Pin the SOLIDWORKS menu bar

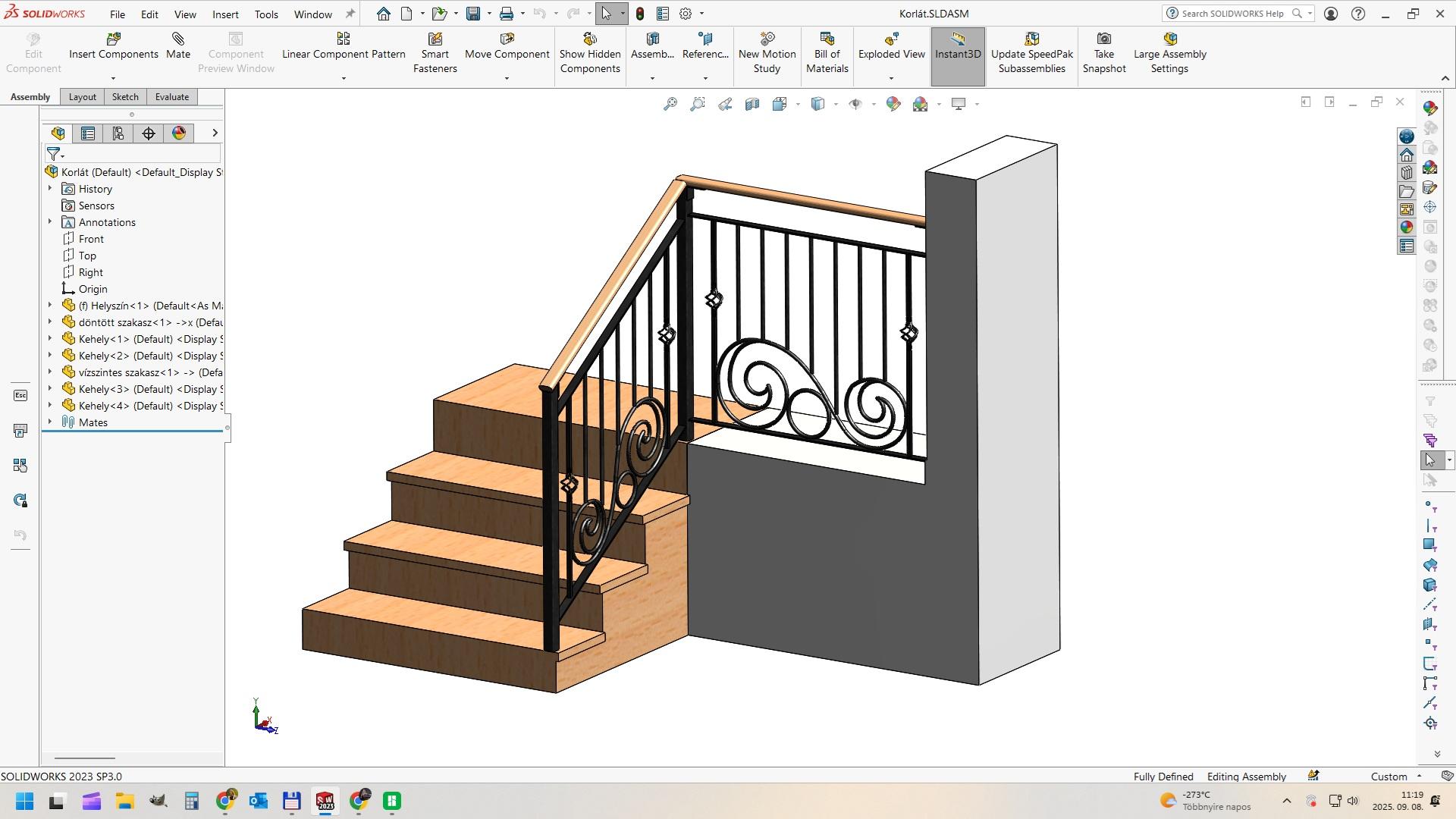[x=350, y=14]
